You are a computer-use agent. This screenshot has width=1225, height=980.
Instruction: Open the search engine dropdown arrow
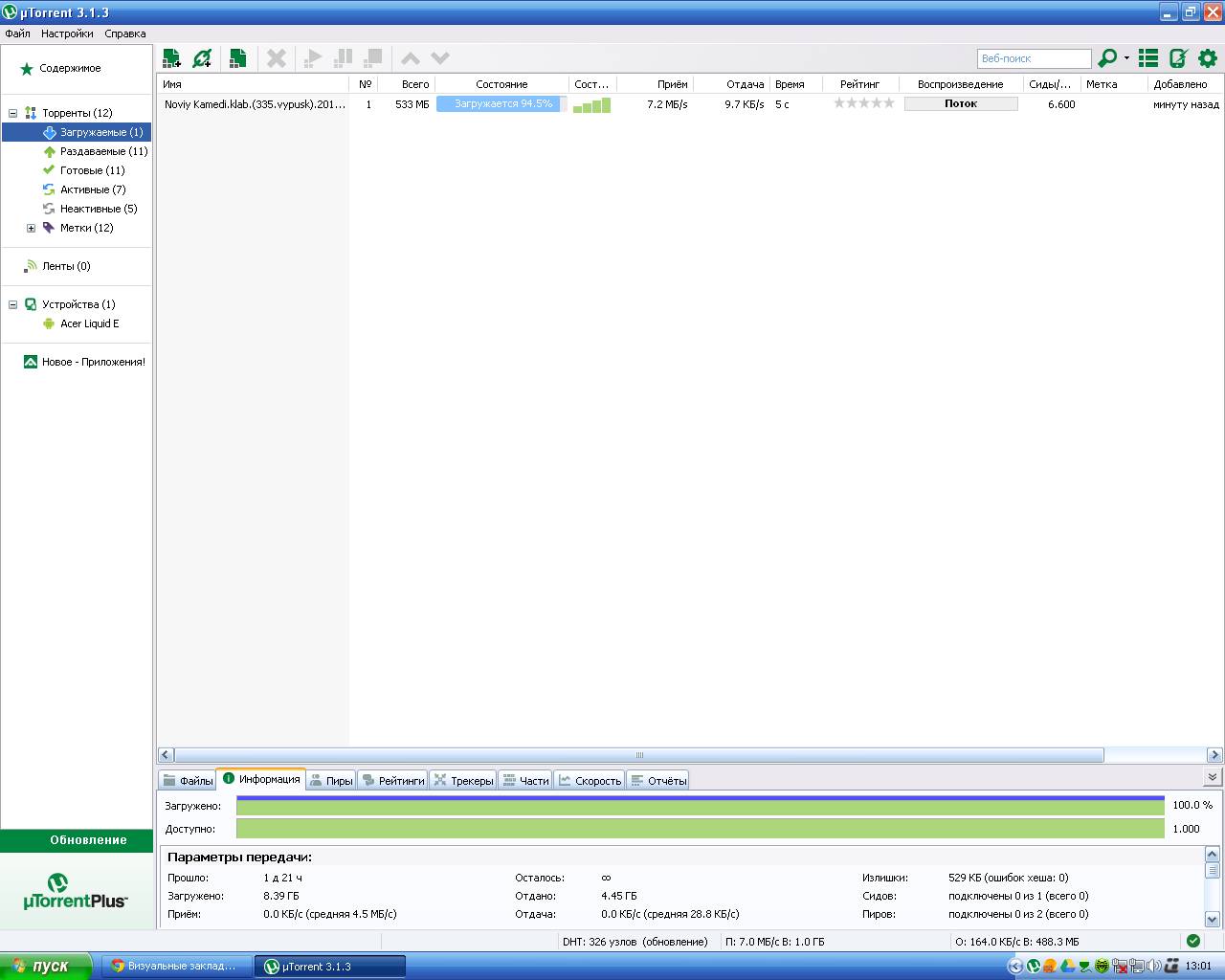[x=1126, y=58]
